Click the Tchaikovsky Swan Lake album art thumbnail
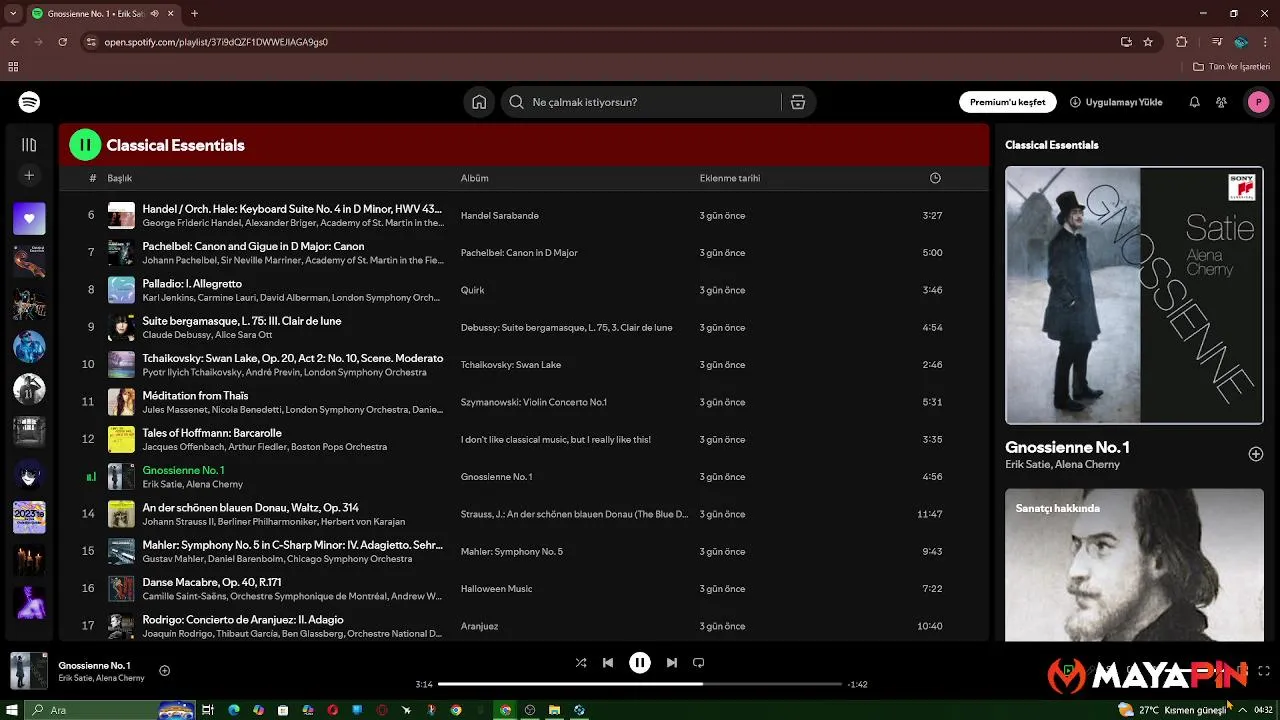Screen dimensions: 1280x720 tap(121, 365)
